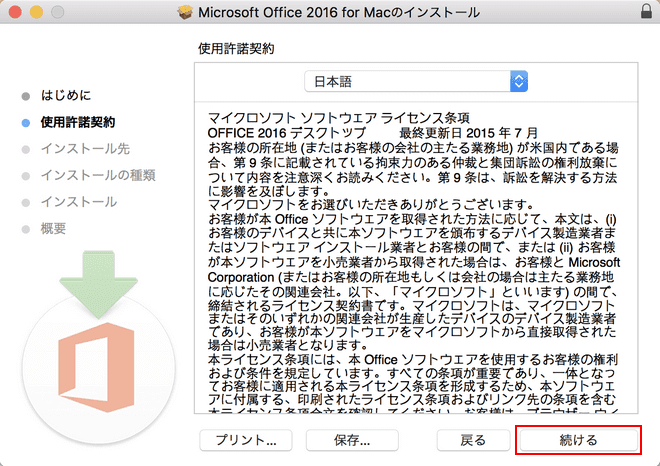Click the blue stepper arrows on language selector

pos(519,81)
